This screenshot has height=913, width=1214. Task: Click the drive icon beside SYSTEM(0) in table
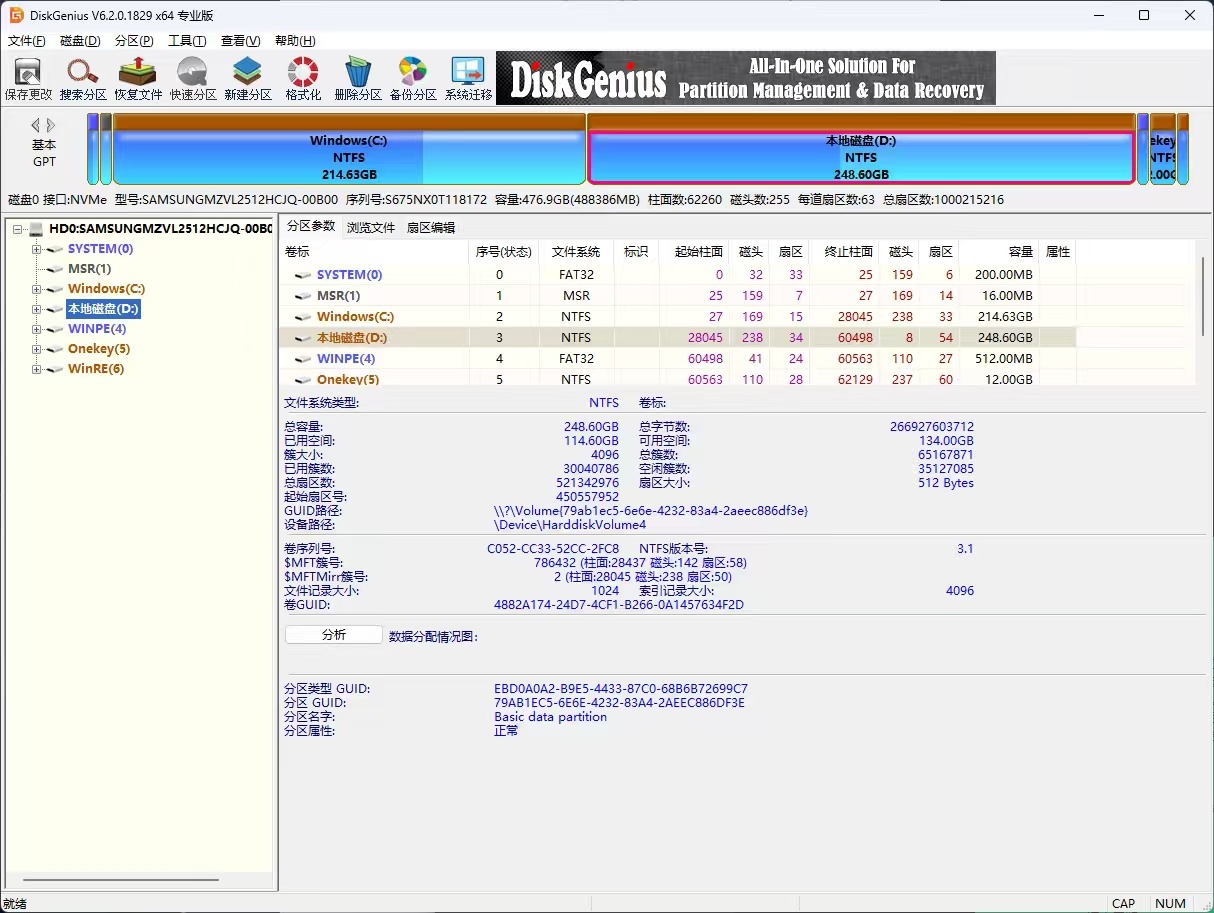pos(303,275)
